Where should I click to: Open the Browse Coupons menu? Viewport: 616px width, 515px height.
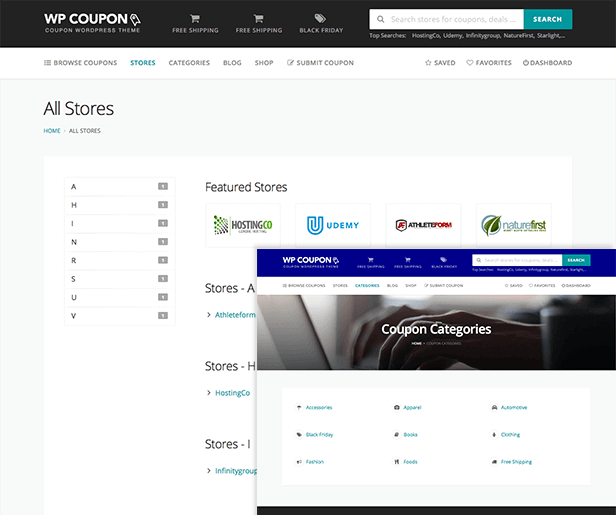point(81,63)
